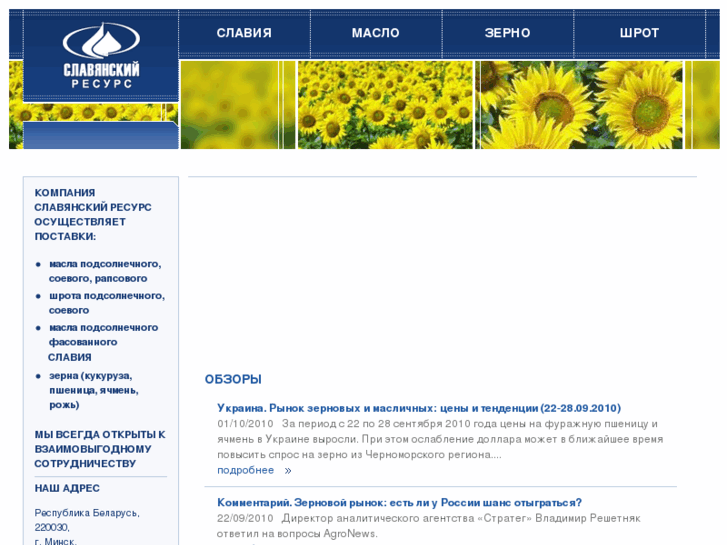
Task: Click the double-arrow next to подробнее
Action: pos(288,471)
